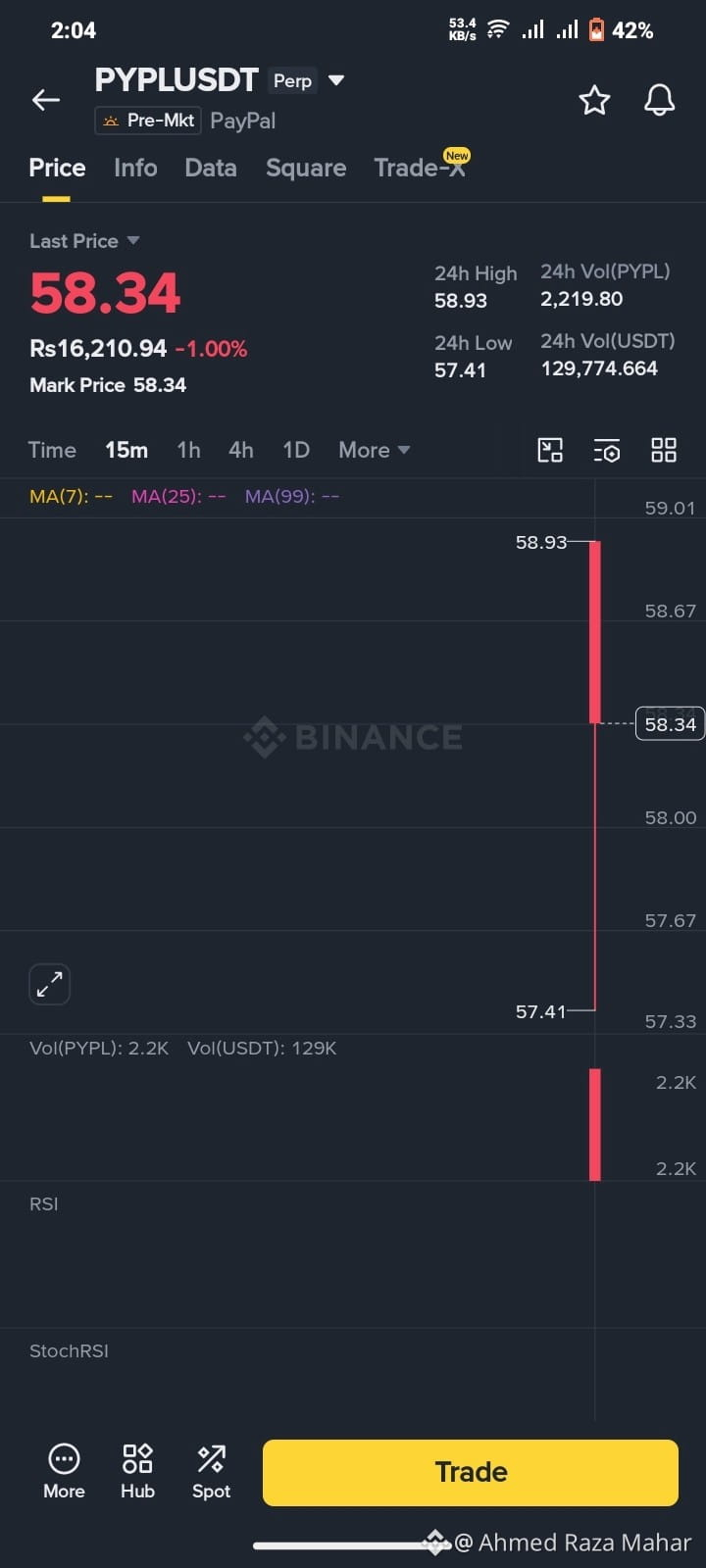Switch to Spot trading icon

[x=211, y=1471]
